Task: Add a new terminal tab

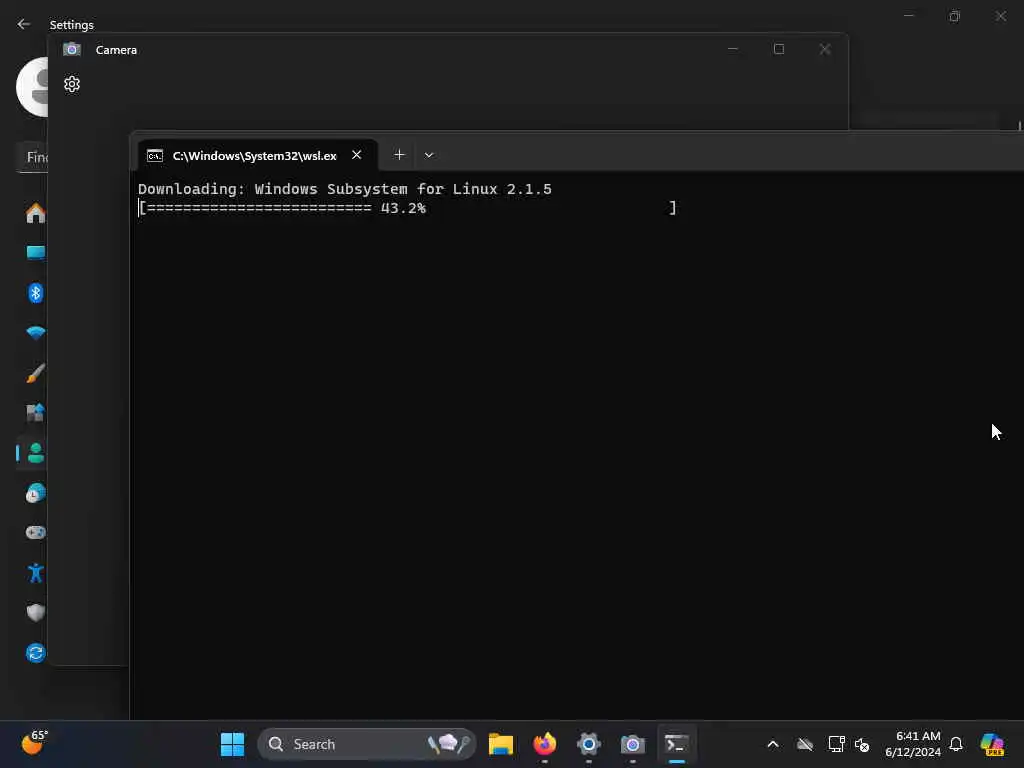Action: tap(399, 155)
